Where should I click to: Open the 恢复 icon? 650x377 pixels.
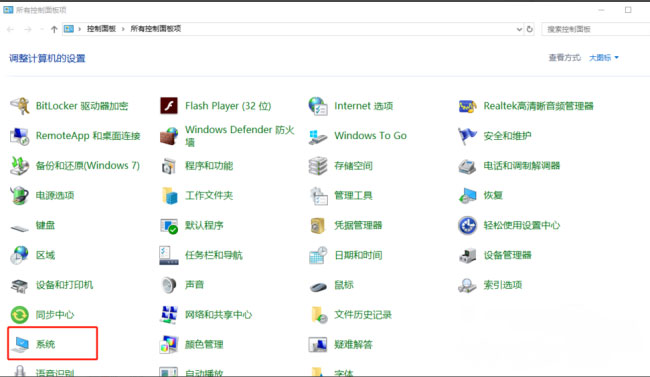tap(467, 196)
